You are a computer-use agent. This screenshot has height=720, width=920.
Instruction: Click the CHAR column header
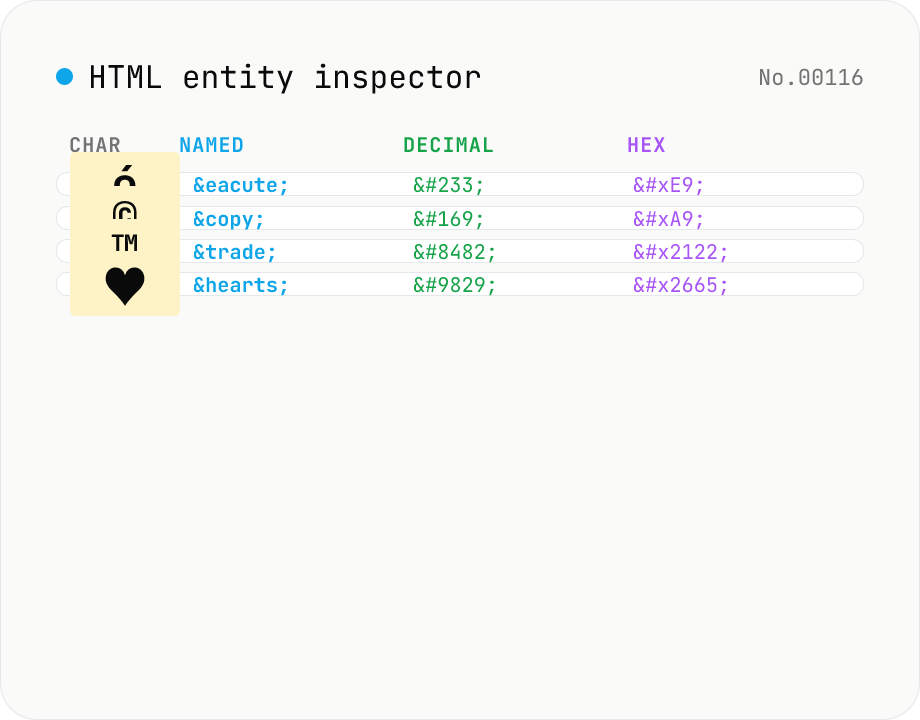coord(95,145)
